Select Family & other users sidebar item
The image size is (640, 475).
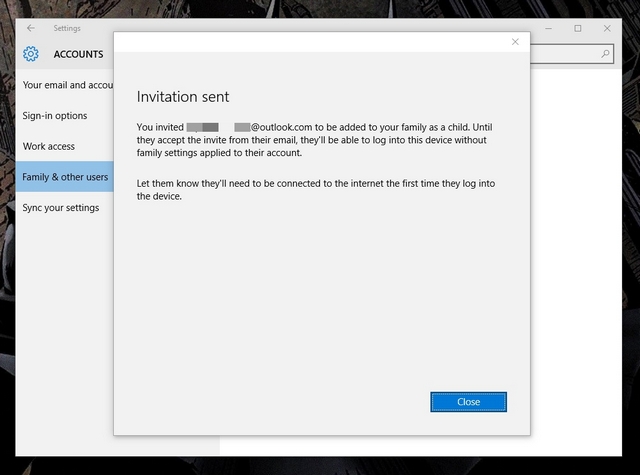point(65,177)
